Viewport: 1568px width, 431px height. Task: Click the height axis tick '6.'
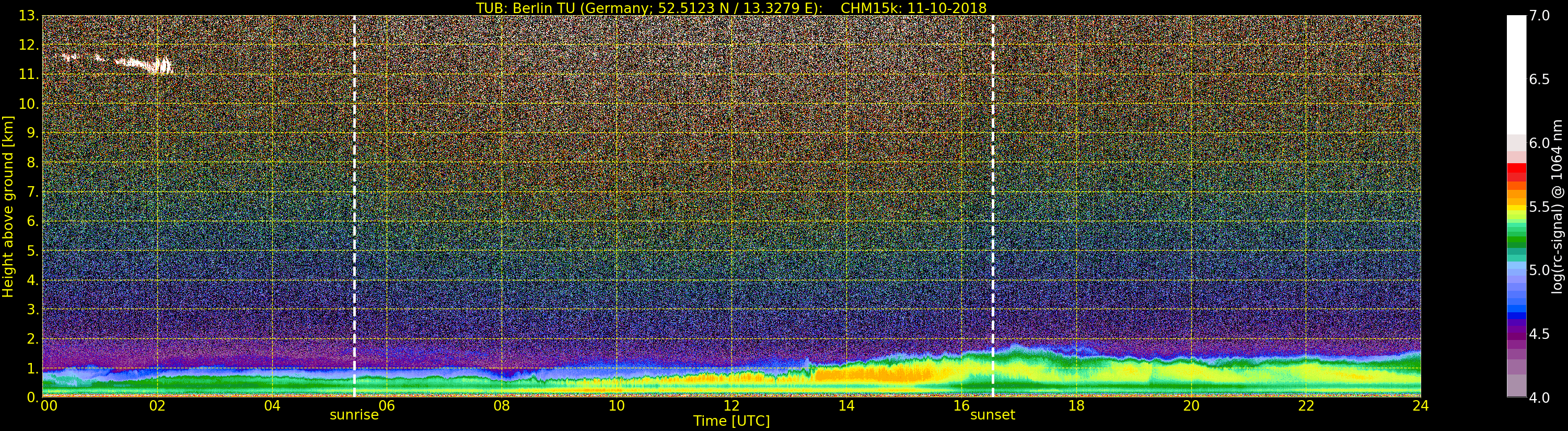click(x=32, y=221)
